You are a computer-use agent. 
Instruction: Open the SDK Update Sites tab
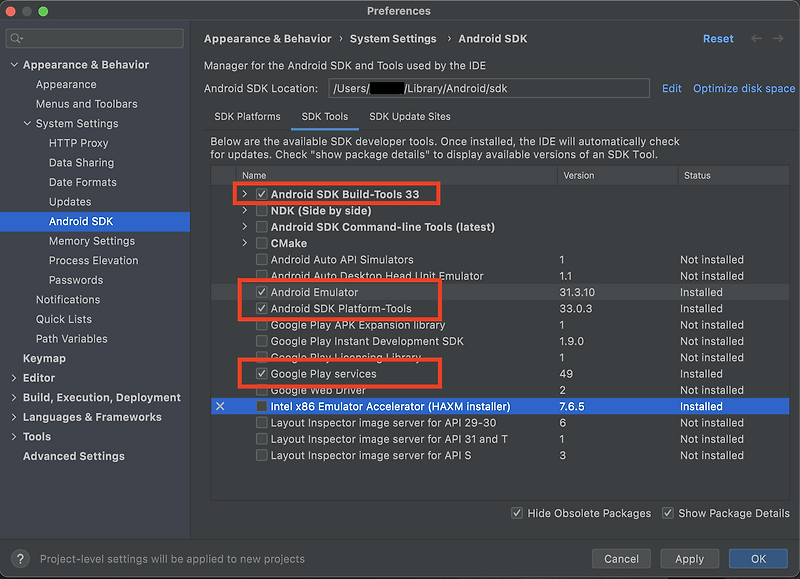coord(410,116)
